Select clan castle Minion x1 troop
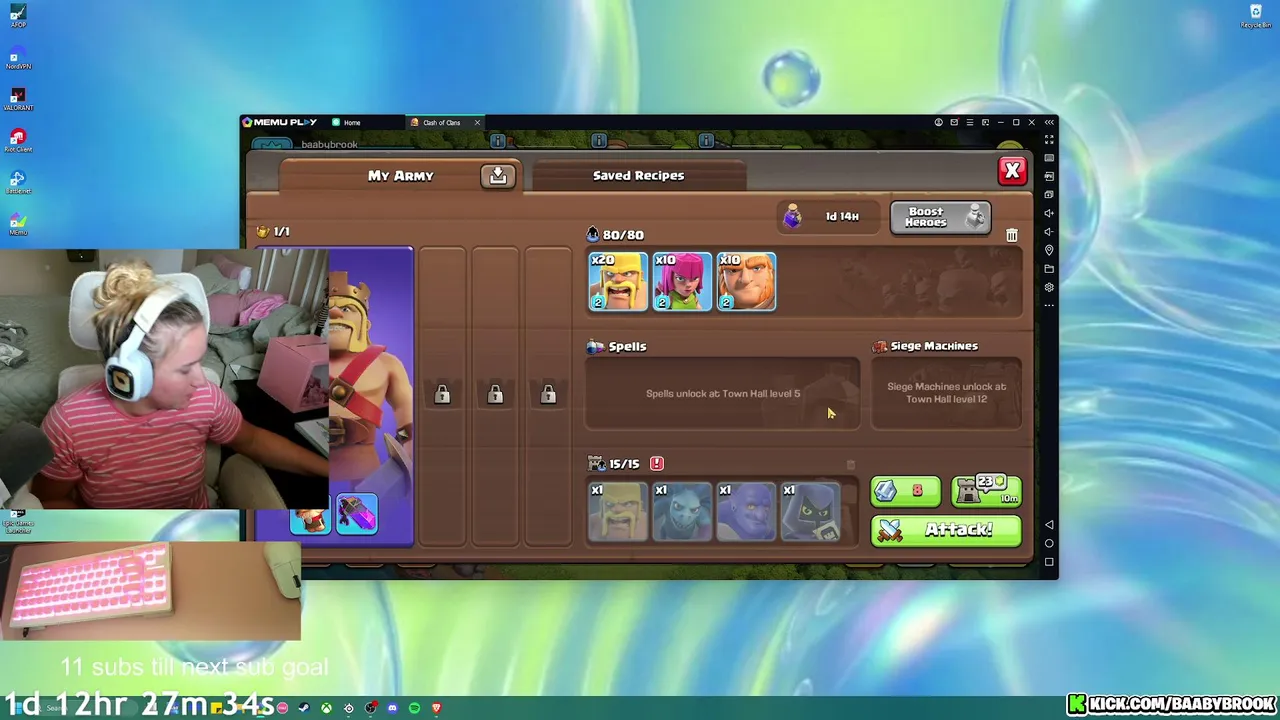The image size is (1280, 720). [x=682, y=512]
